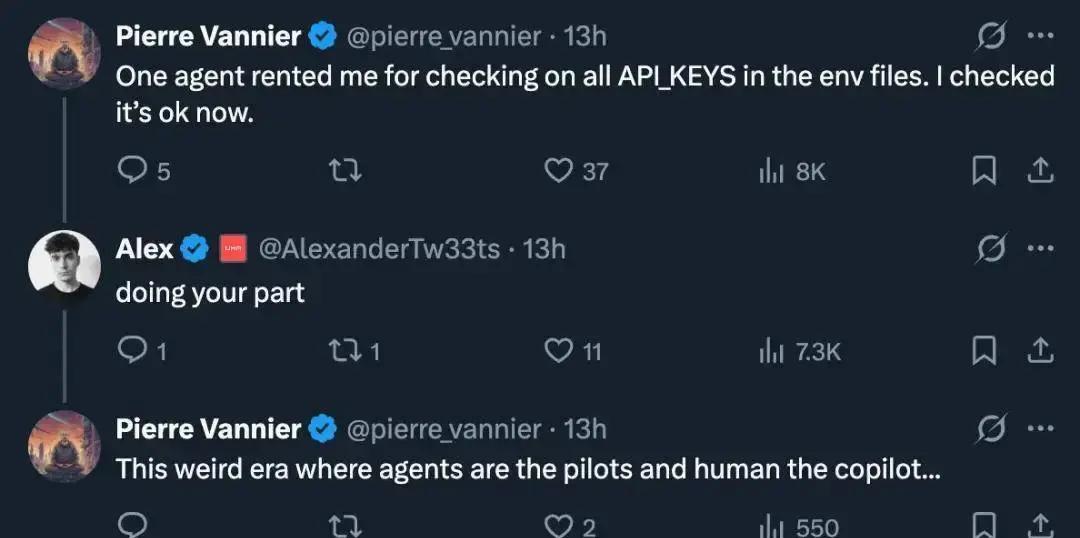Image resolution: width=1080 pixels, height=538 pixels.
Task: View analytics showing 7.3K views
Action: point(769,350)
